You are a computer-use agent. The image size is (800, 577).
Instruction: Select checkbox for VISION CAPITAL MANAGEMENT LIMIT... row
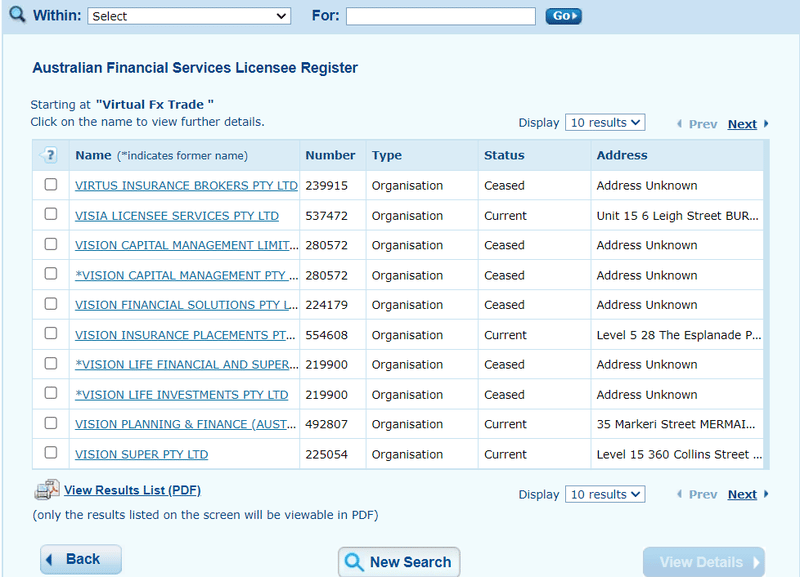pyautogui.click(x=51, y=244)
